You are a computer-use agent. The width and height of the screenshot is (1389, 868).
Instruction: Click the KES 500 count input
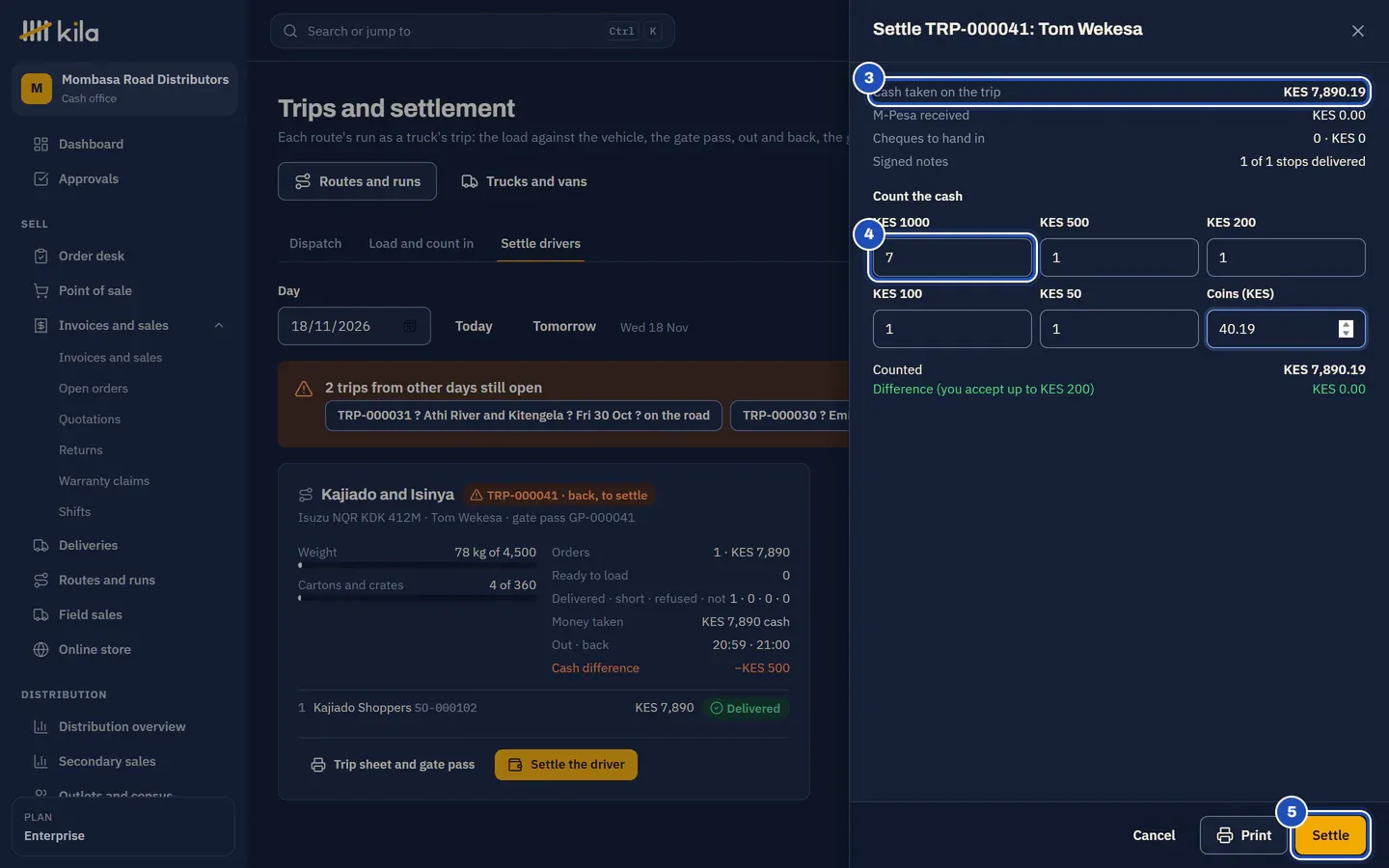pyautogui.click(x=1119, y=258)
